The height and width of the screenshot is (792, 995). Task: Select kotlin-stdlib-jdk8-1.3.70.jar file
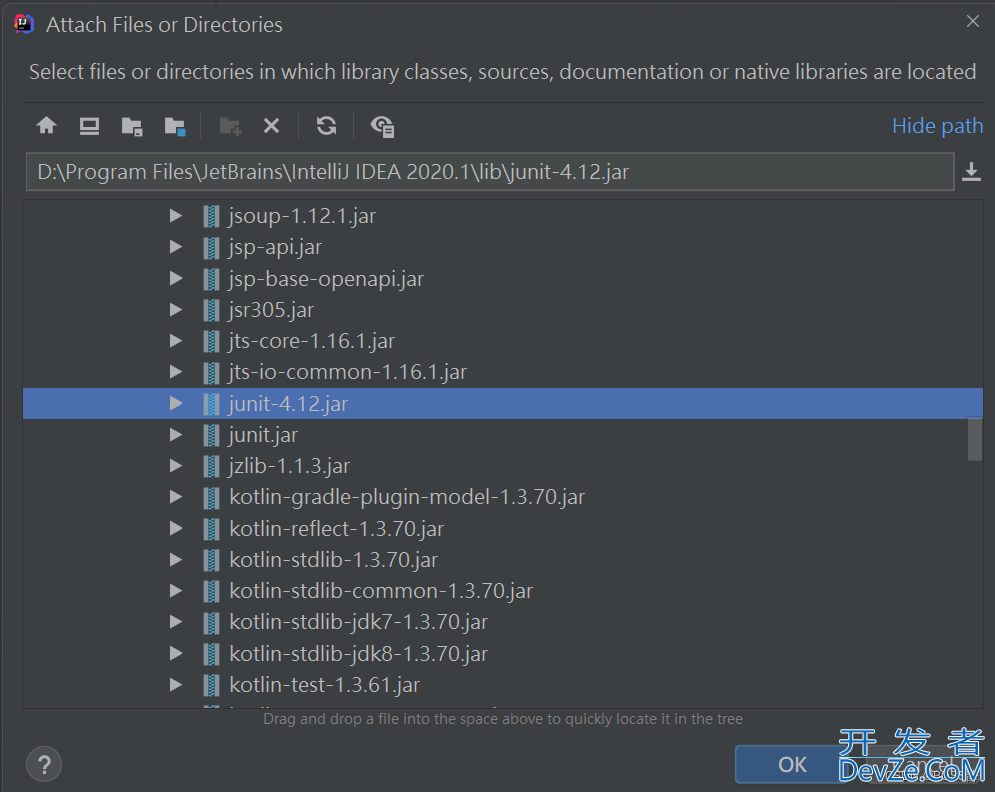coord(359,654)
